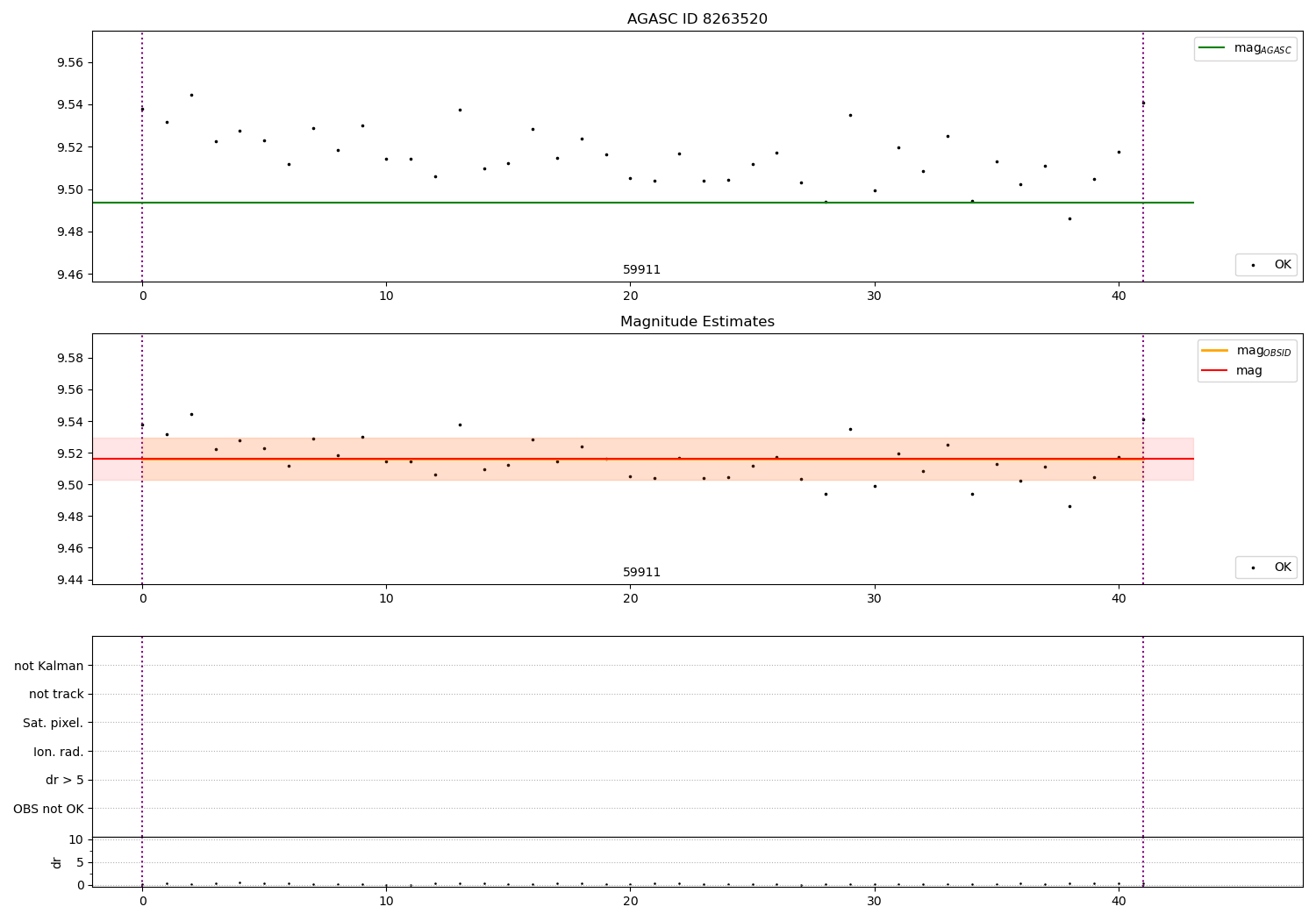Click the title 'AGASC ID 8263520'

[697, 19]
